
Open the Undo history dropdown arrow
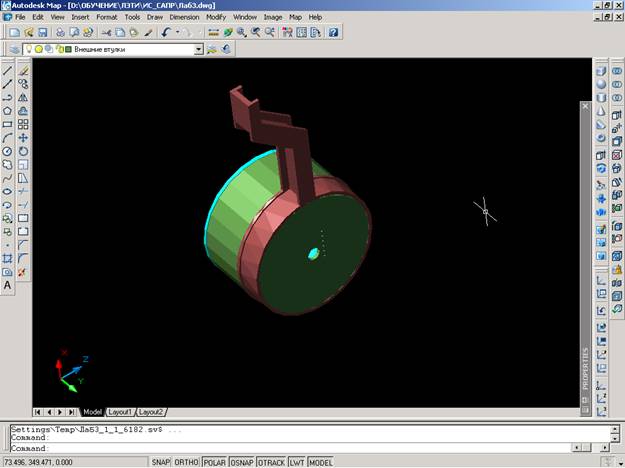pyautogui.click(x=178, y=32)
